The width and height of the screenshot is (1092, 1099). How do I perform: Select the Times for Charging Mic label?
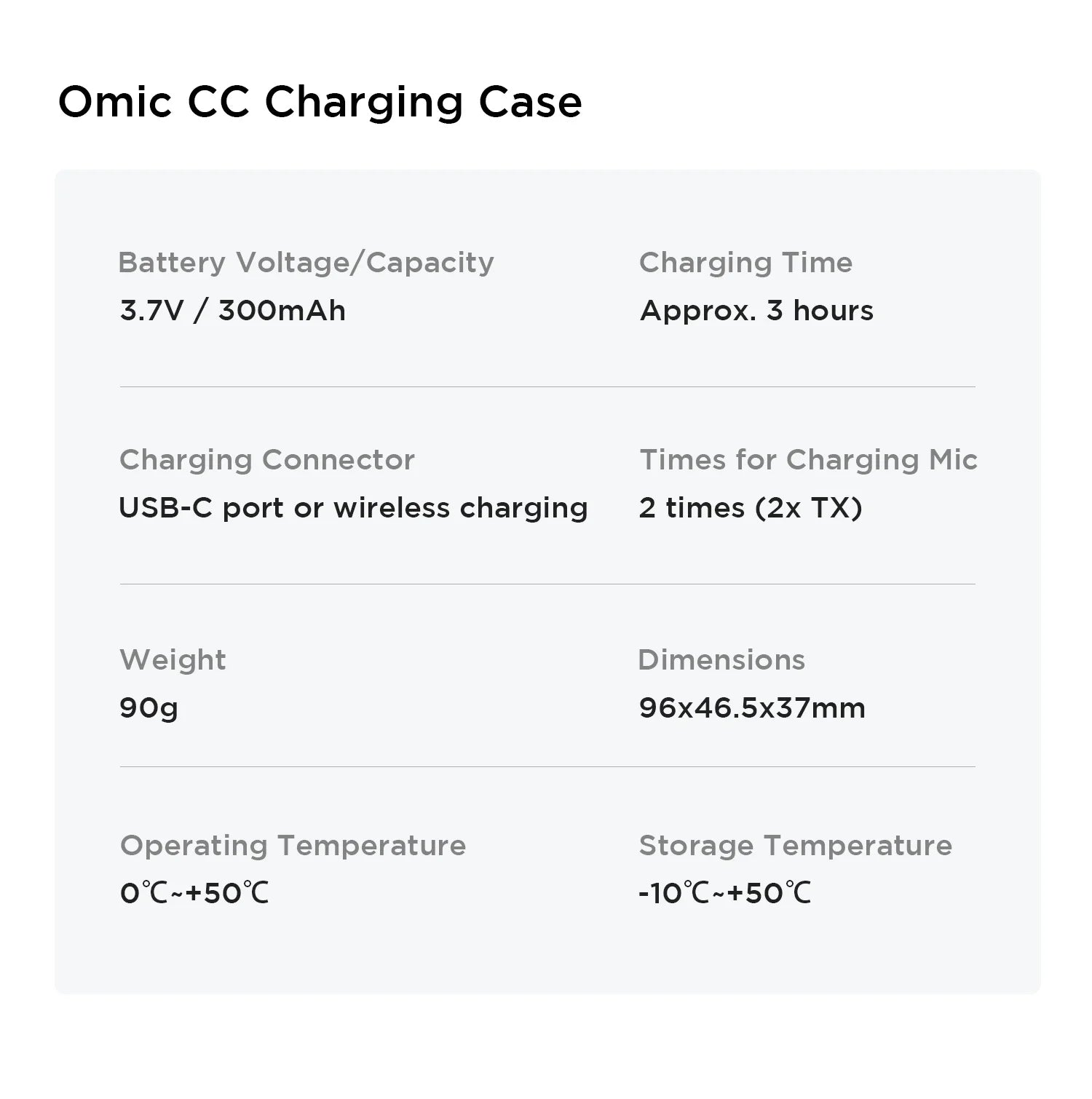pyautogui.click(x=808, y=460)
